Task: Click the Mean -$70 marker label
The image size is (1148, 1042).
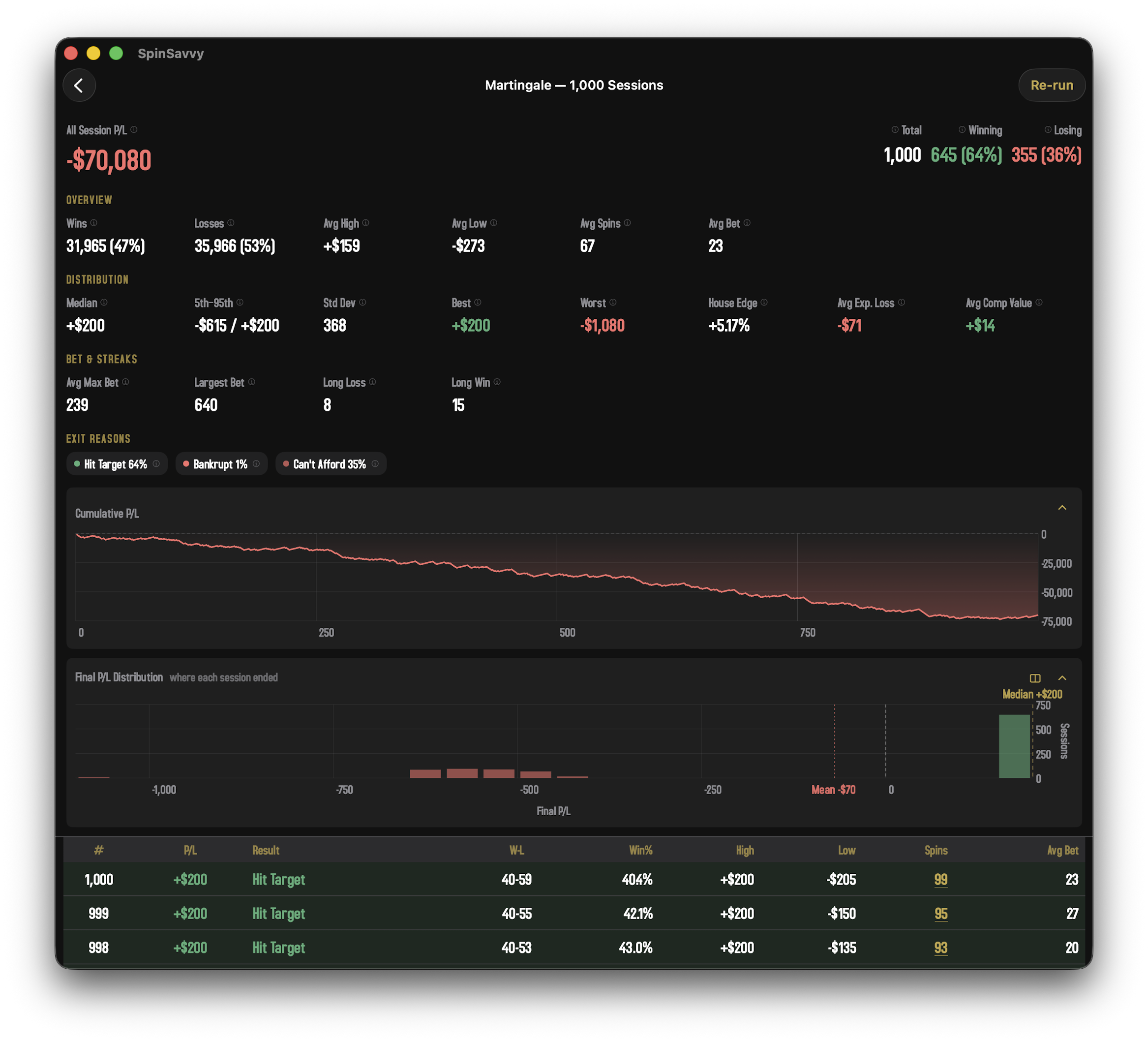Action: (x=833, y=790)
